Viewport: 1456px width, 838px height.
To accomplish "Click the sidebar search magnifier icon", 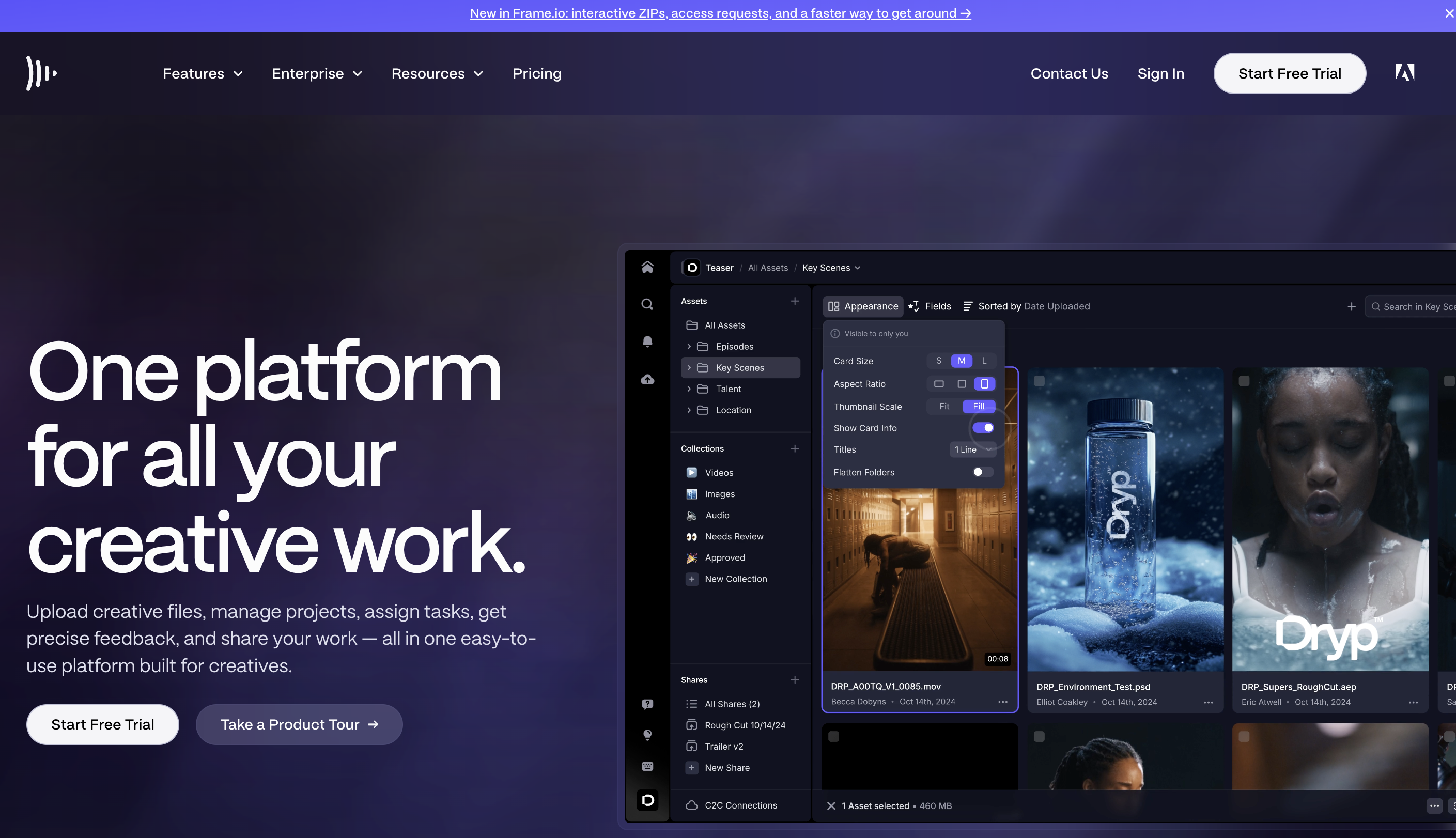I will click(x=647, y=304).
